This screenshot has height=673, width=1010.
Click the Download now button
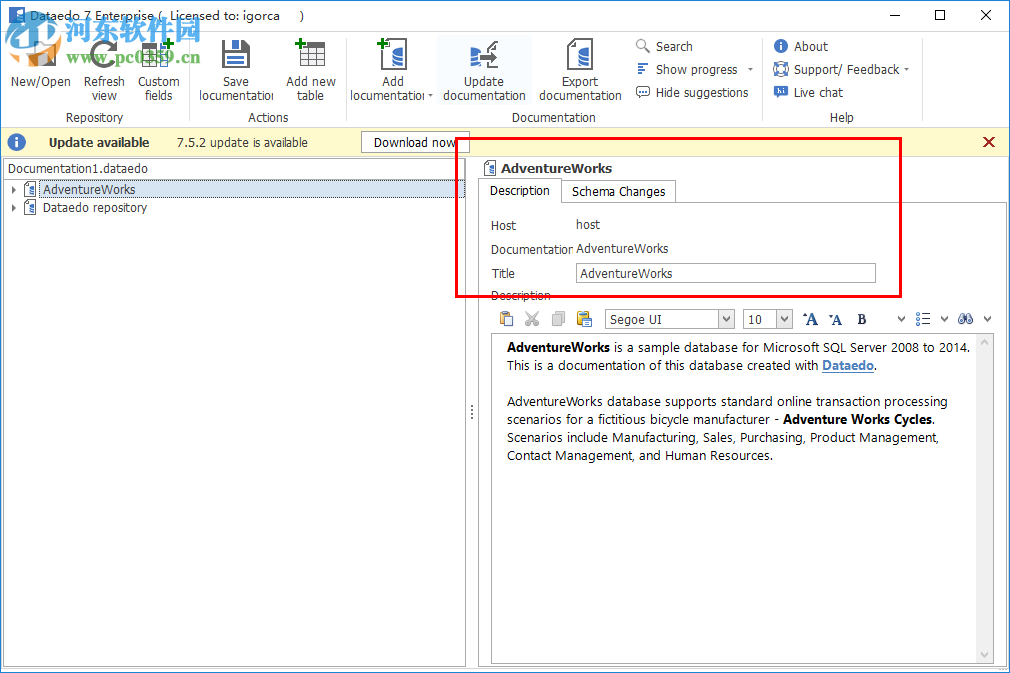[415, 142]
